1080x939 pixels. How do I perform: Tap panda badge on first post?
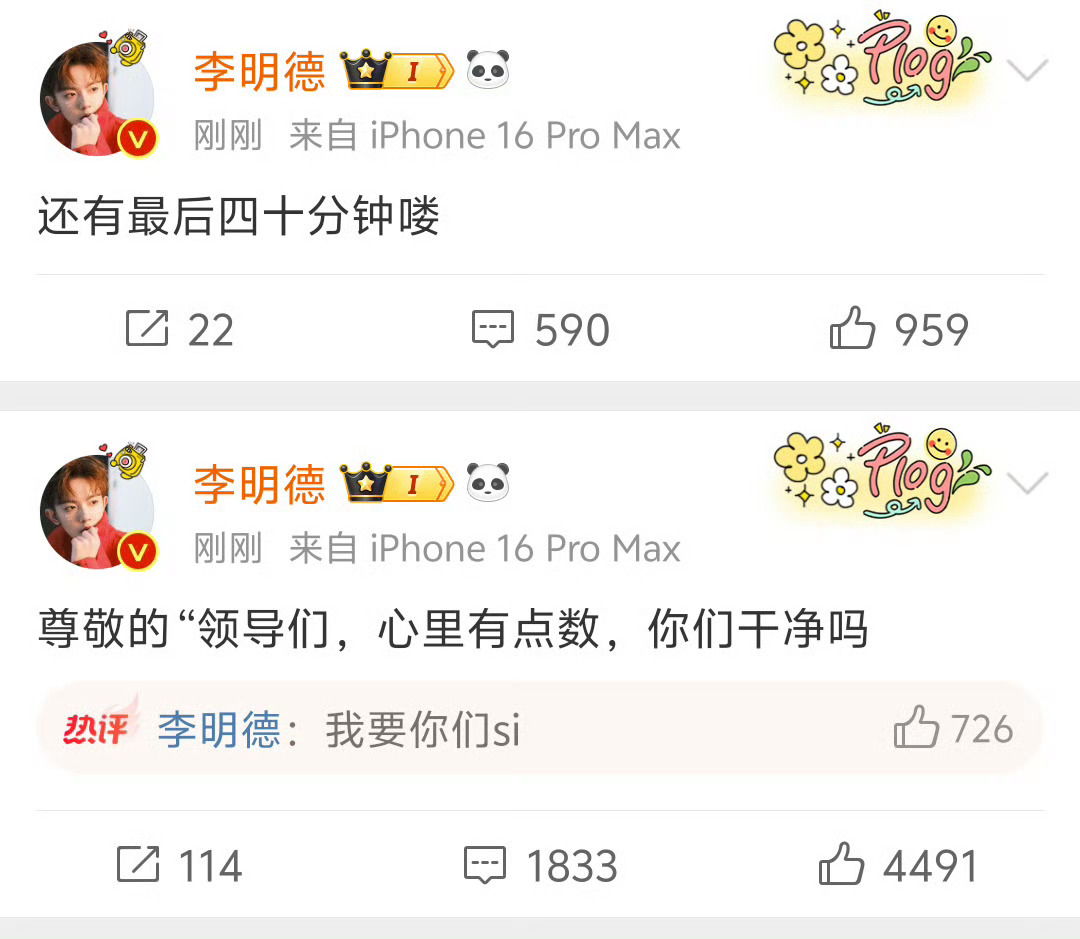tap(488, 70)
